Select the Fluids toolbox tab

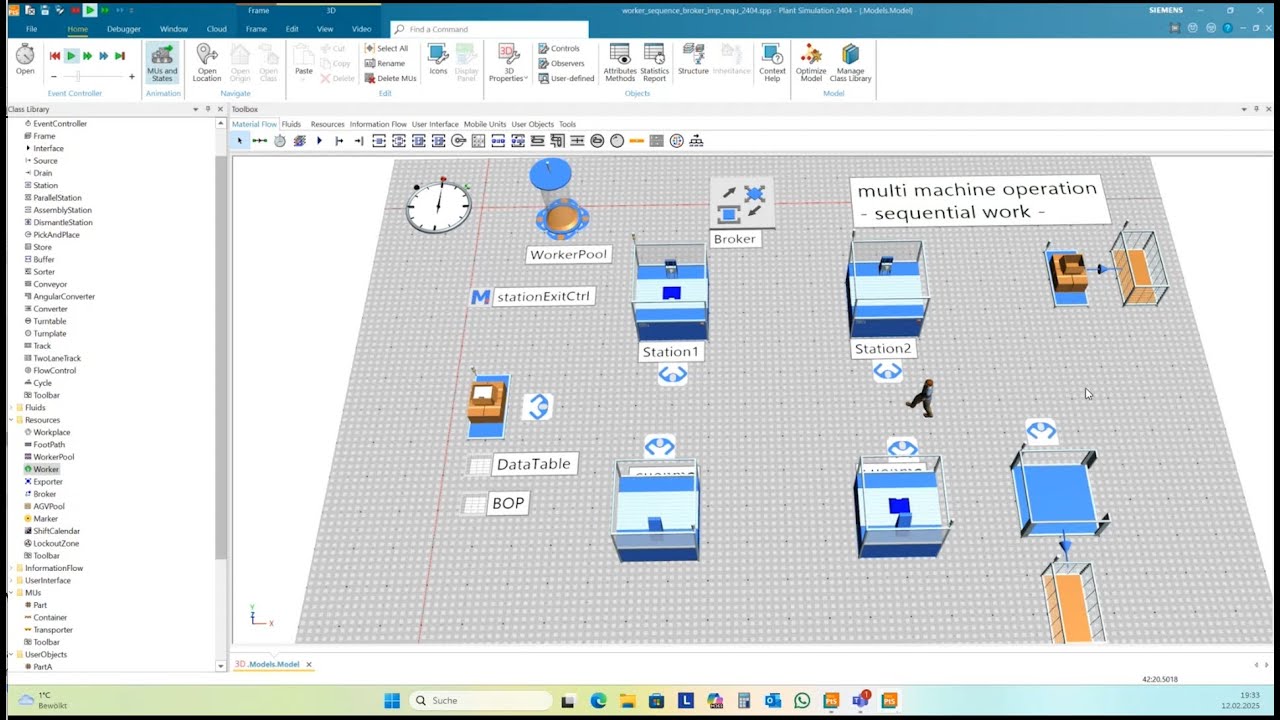pos(291,124)
